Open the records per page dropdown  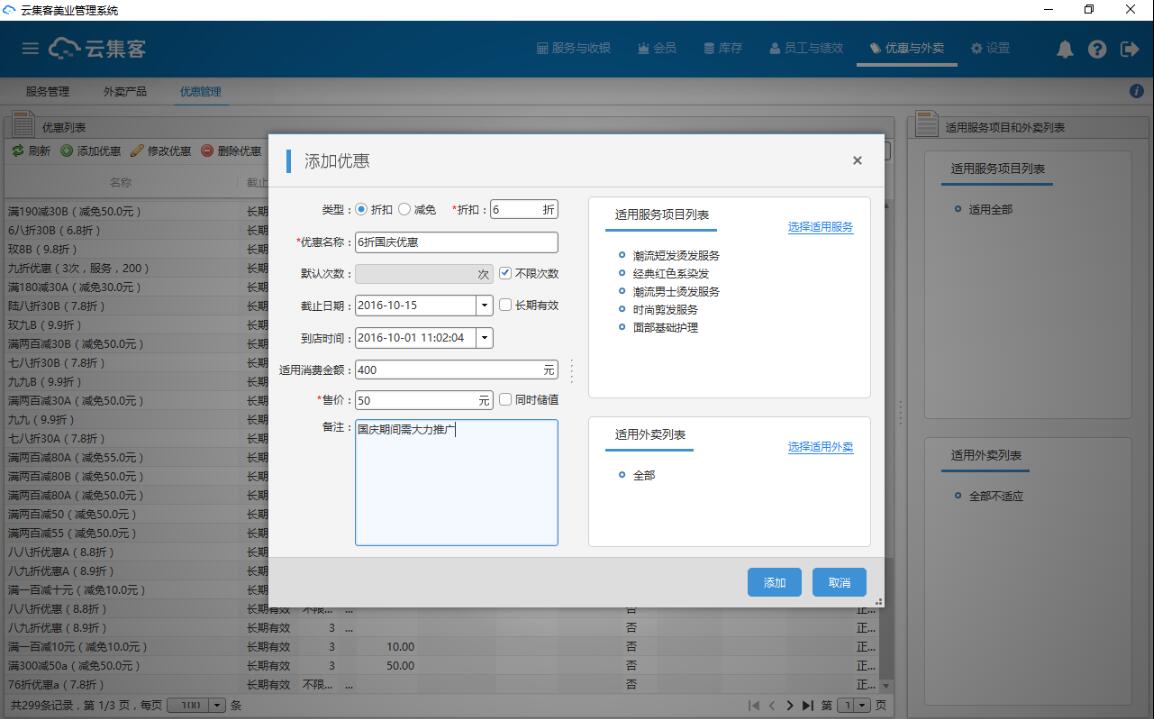[217, 705]
